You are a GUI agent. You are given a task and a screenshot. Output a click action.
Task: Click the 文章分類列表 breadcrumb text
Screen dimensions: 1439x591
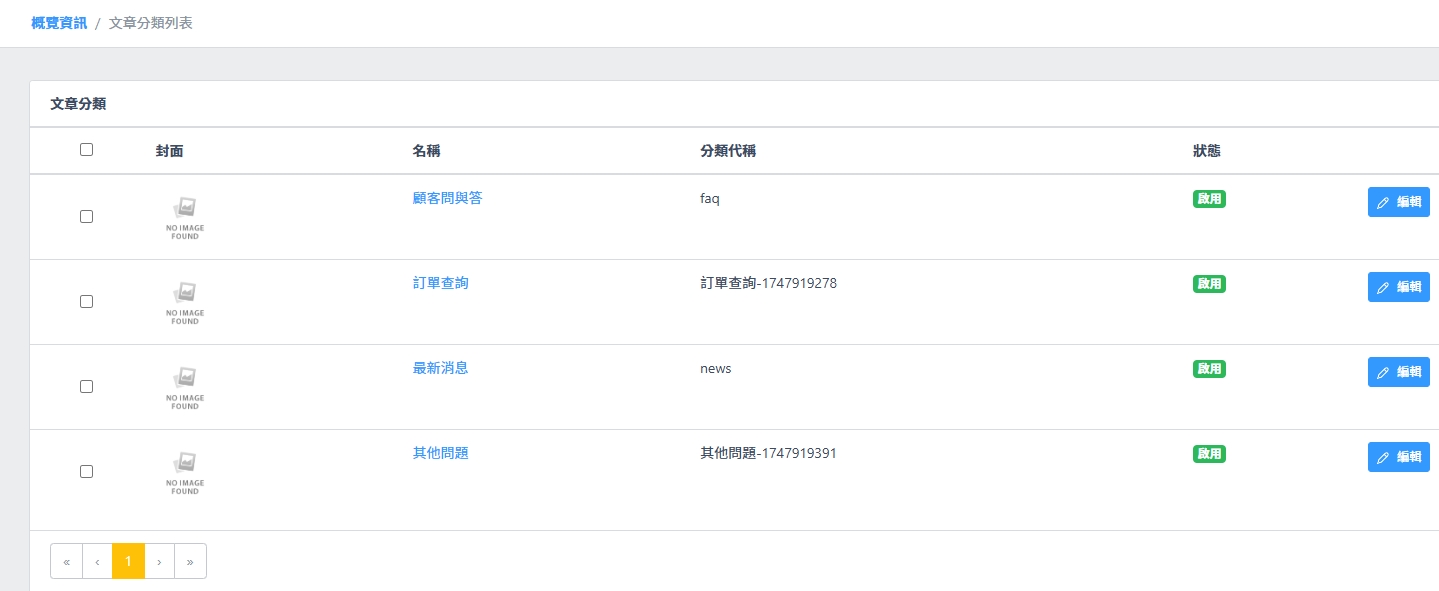(x=151, y=22)
